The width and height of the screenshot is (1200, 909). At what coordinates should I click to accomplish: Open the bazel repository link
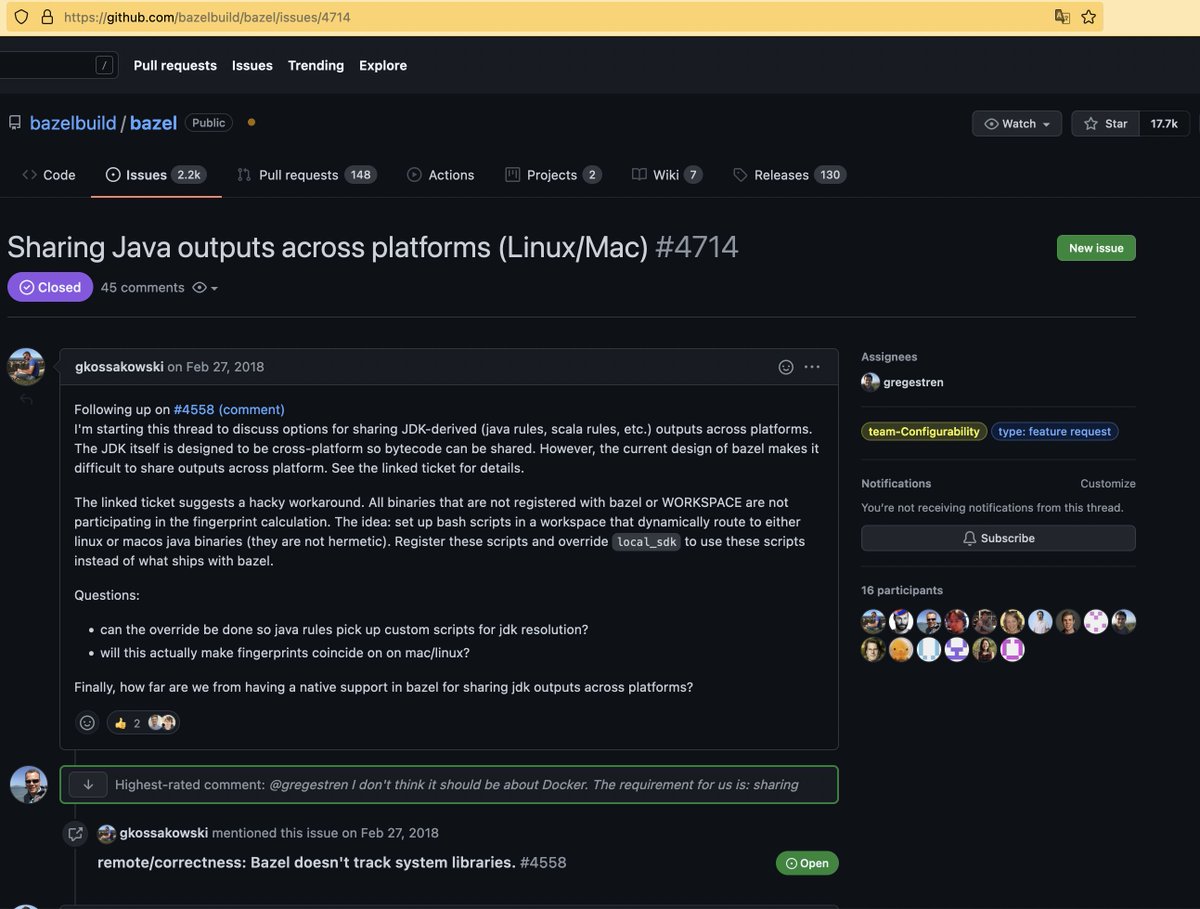click(153, 123)
